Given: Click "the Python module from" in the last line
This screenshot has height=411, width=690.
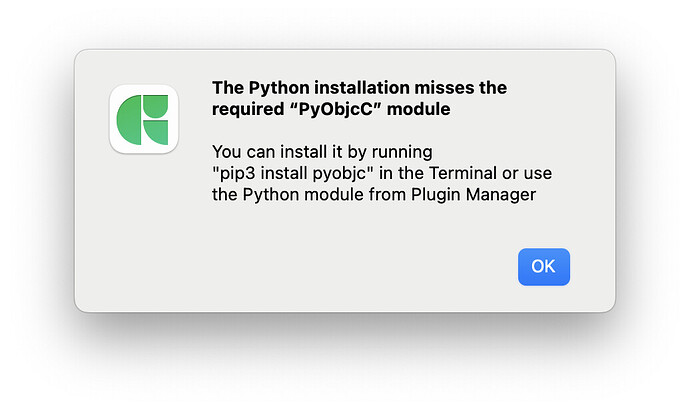Looking at the screenshot, I should click(309, 194).
